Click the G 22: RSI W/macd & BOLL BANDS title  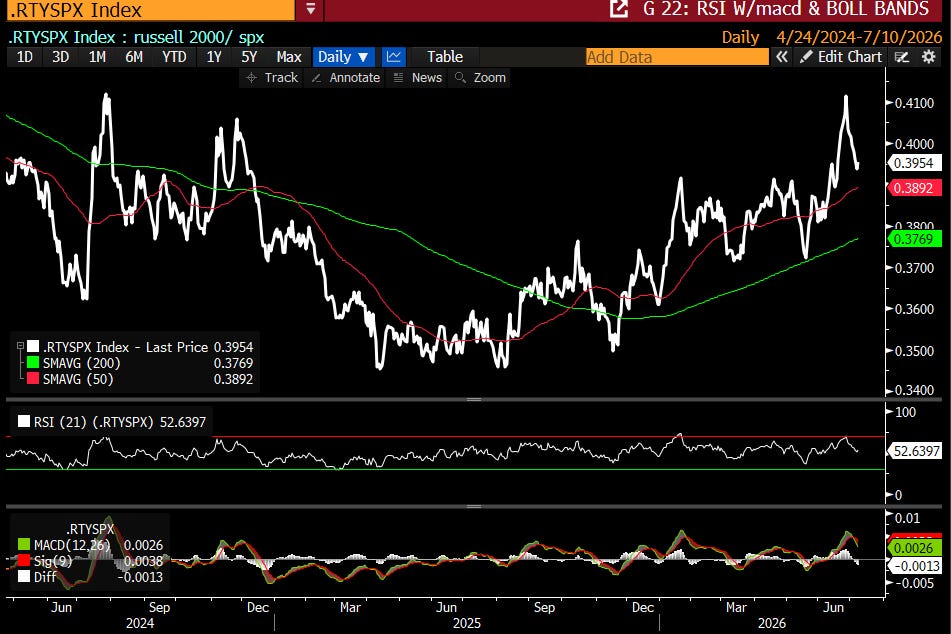click(x=786, y=9)
